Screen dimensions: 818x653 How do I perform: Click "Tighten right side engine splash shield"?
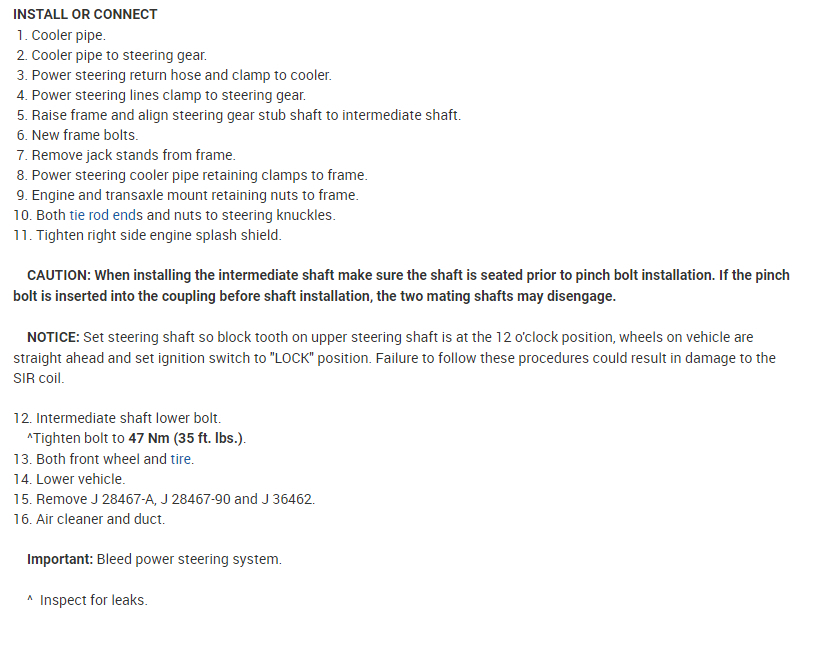point(159,235)
